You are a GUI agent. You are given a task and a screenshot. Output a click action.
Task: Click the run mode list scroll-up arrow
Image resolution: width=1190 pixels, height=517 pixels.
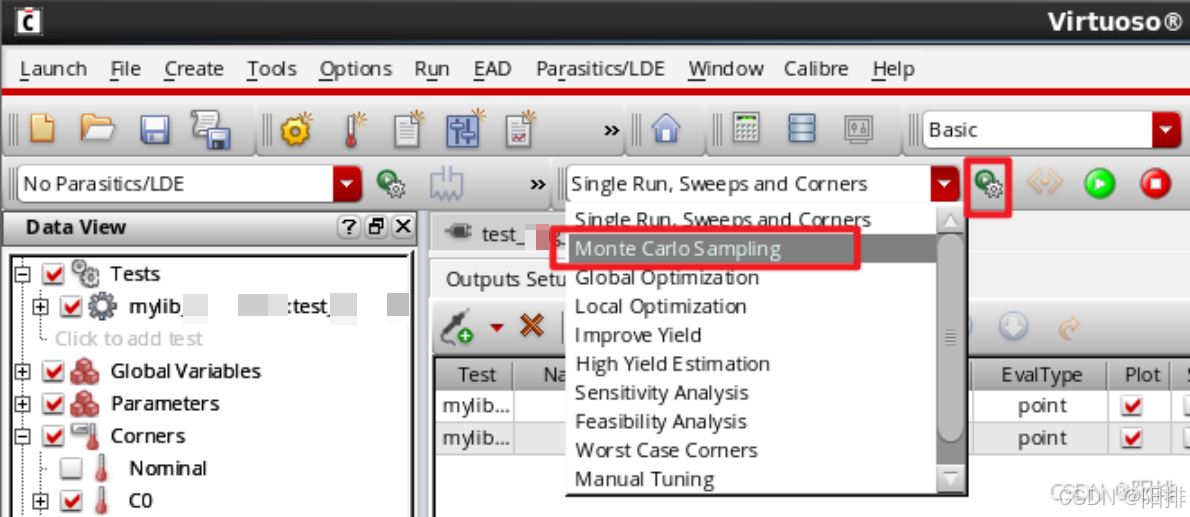coord(950,221)
